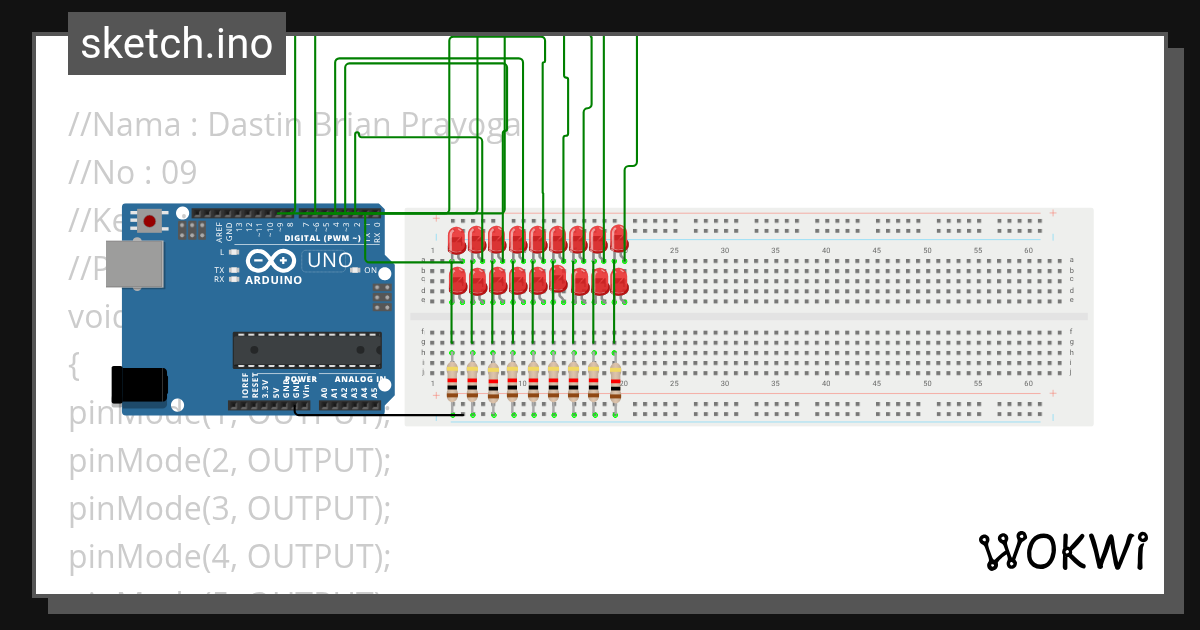Select the DIGITAL PWM pin header strip
The image size is (1200, 630).
[x=300, y=214]
